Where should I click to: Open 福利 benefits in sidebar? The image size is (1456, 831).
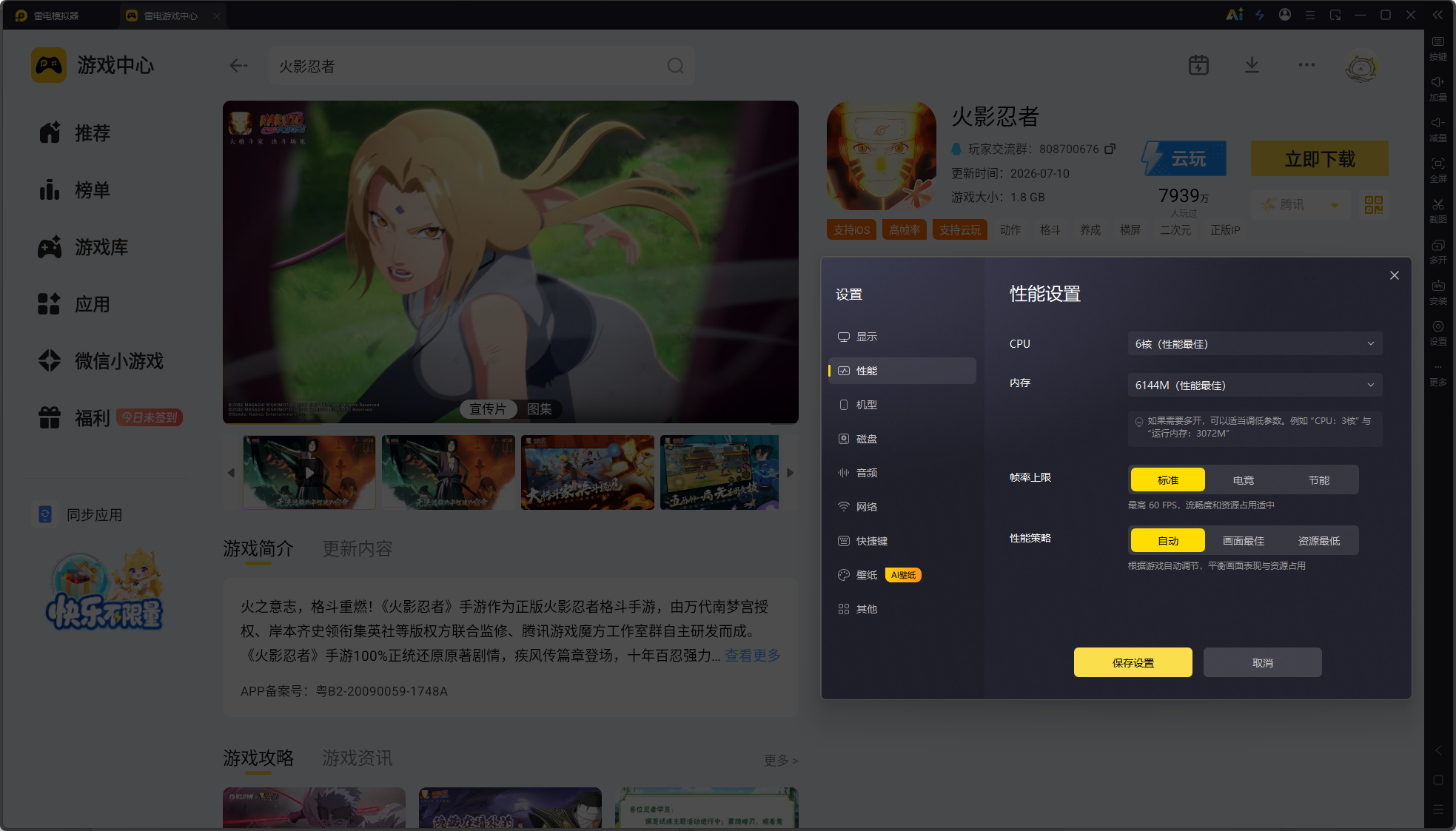click(x=74, y=418)
